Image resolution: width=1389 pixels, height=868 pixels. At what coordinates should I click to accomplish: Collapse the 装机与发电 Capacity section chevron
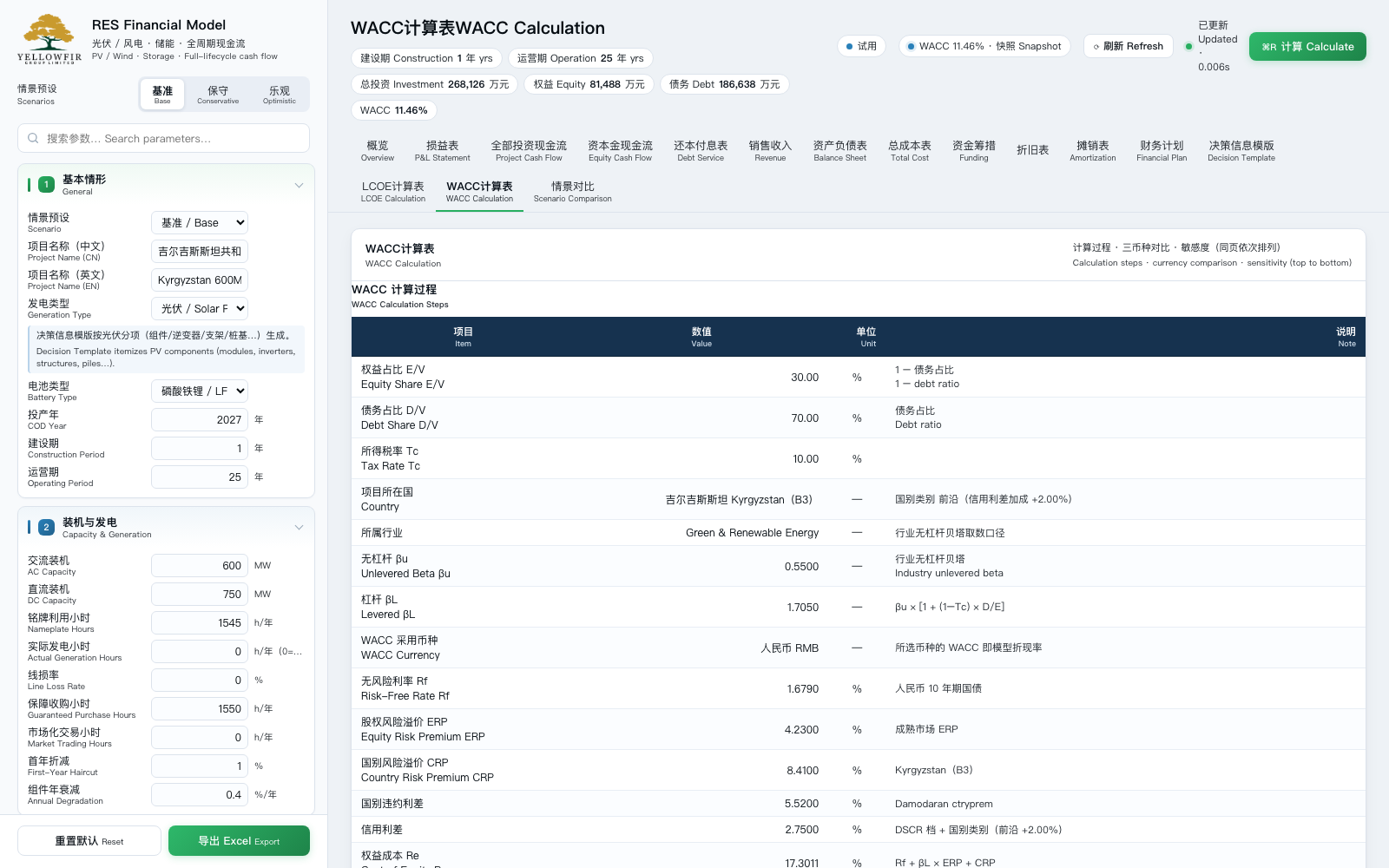click(299, 528)
